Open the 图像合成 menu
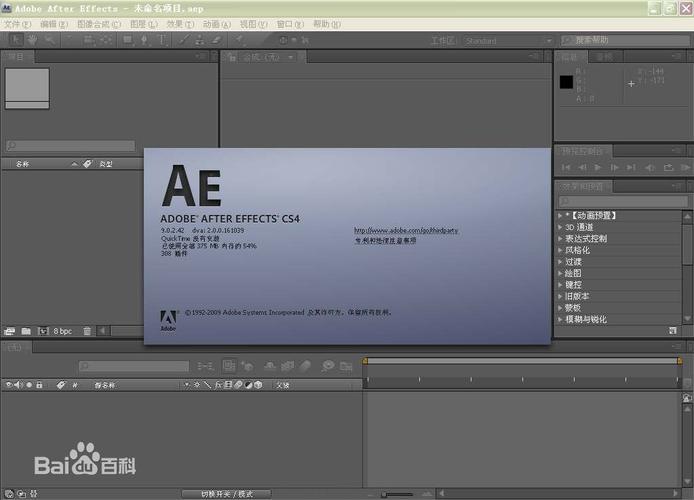The height and width of the screenshot is (500, 694). [99, 24]
